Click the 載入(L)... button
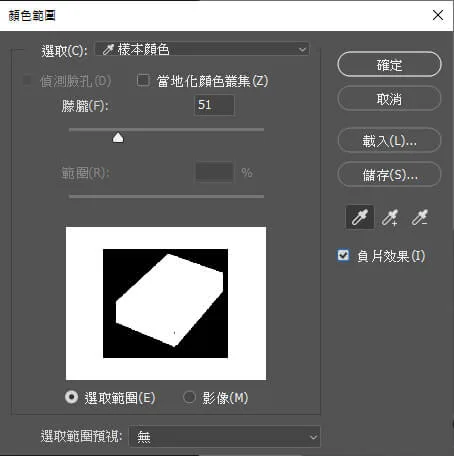Viewport: 454px width, 456px height. (389, 141)
